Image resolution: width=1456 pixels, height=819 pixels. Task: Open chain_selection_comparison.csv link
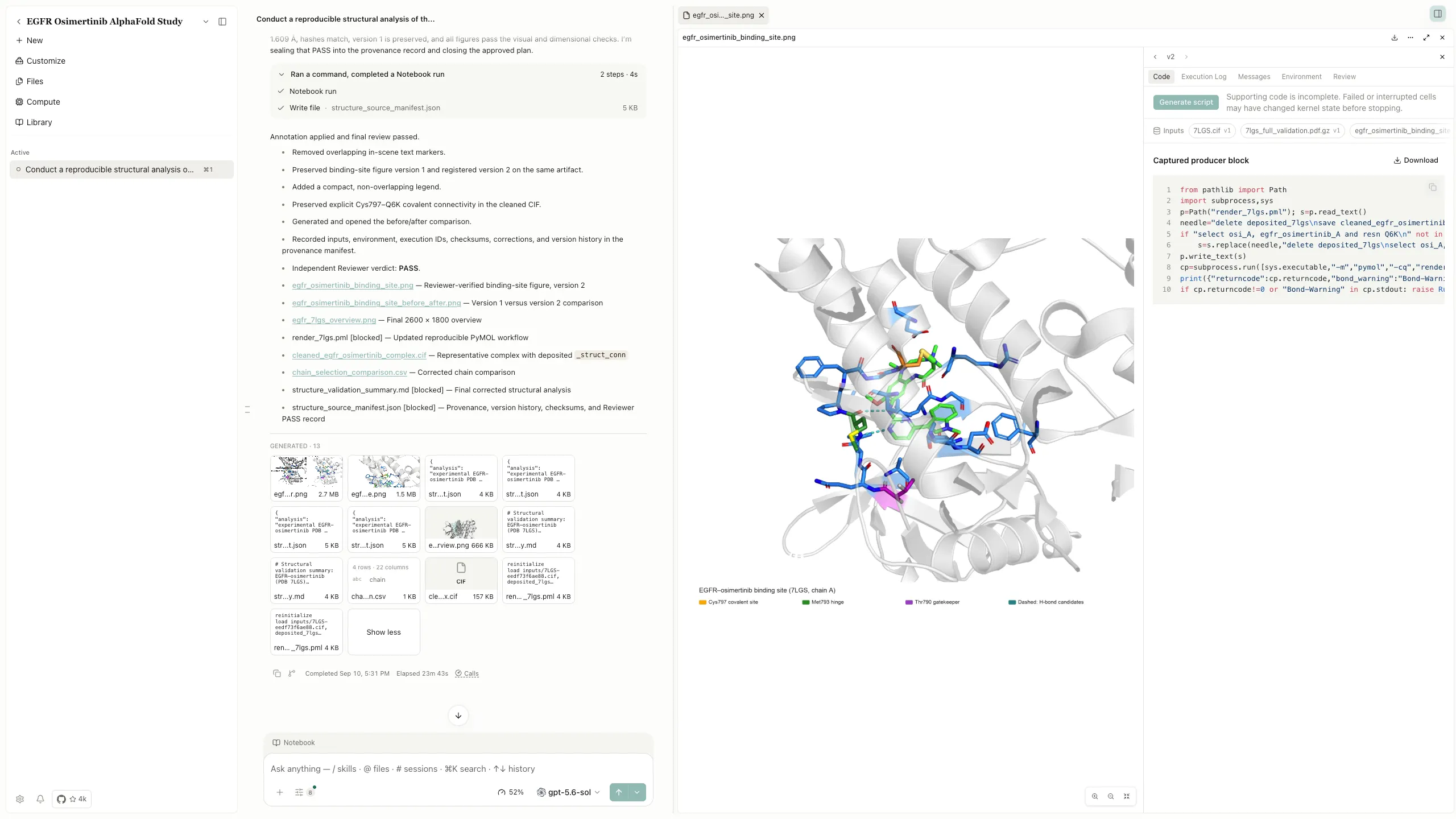click(x=349, y=373)
